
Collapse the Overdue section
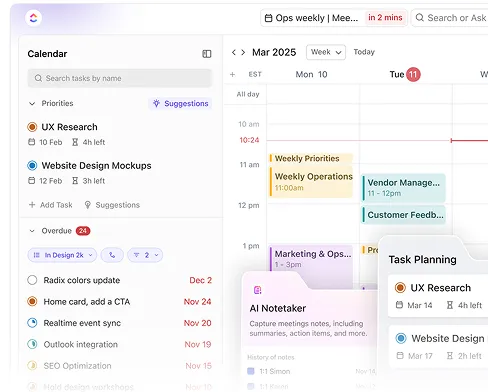[32, 231]
